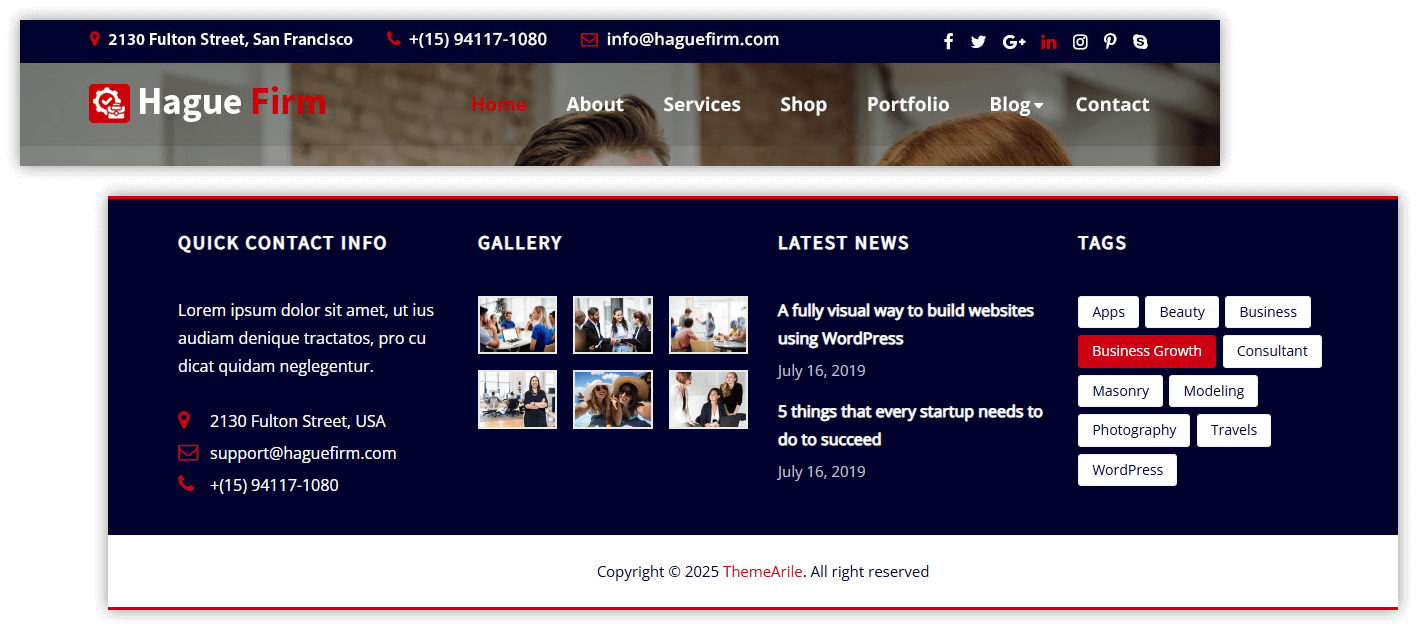
Task: Expand the Blog dropdown menu
Action: (1015, 105)
